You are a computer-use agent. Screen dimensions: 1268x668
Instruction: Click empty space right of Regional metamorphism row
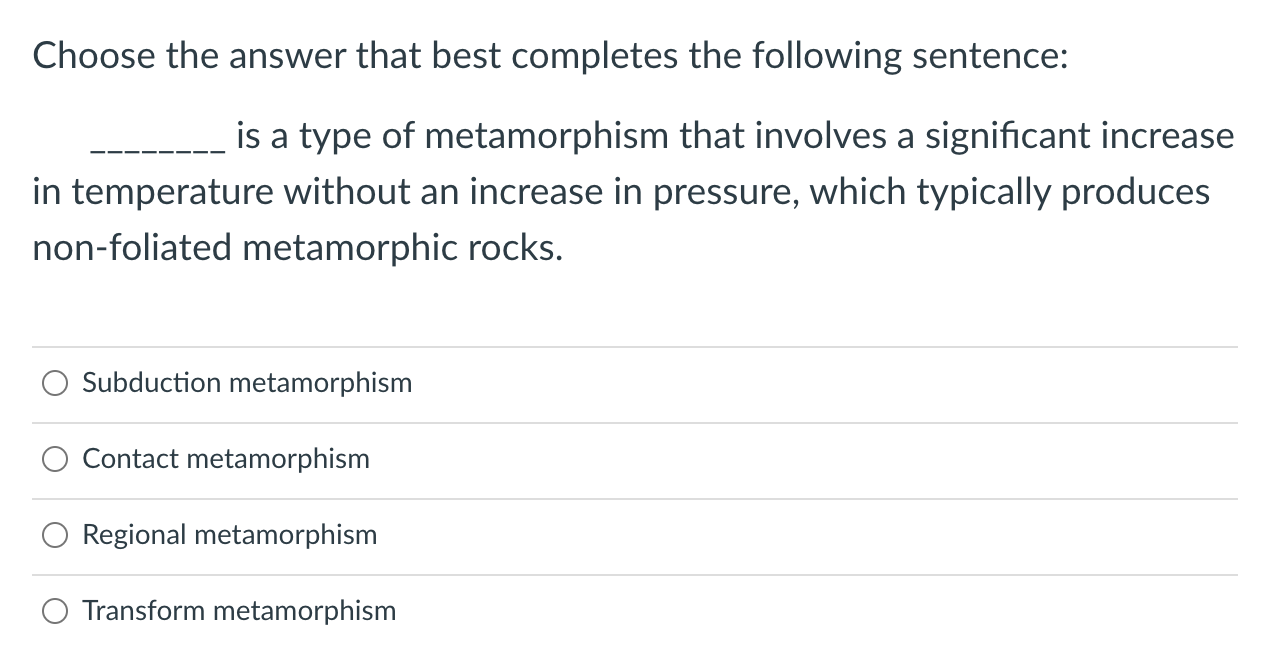tap(800, 535)
